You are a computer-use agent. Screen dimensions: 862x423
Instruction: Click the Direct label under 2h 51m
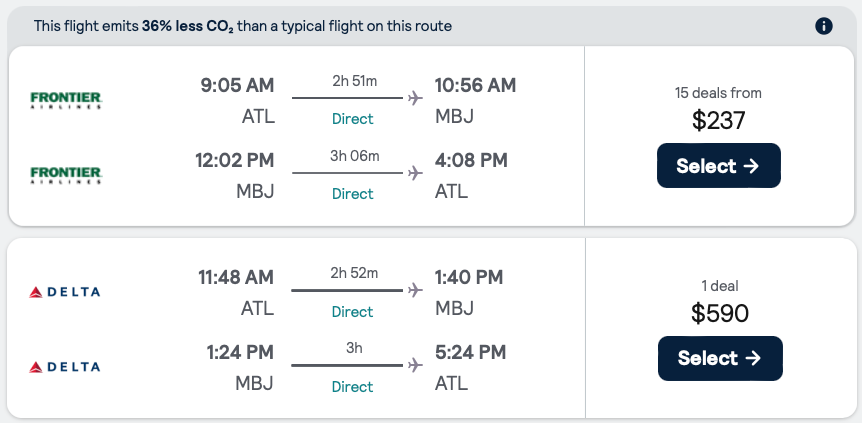coord(352,119)
